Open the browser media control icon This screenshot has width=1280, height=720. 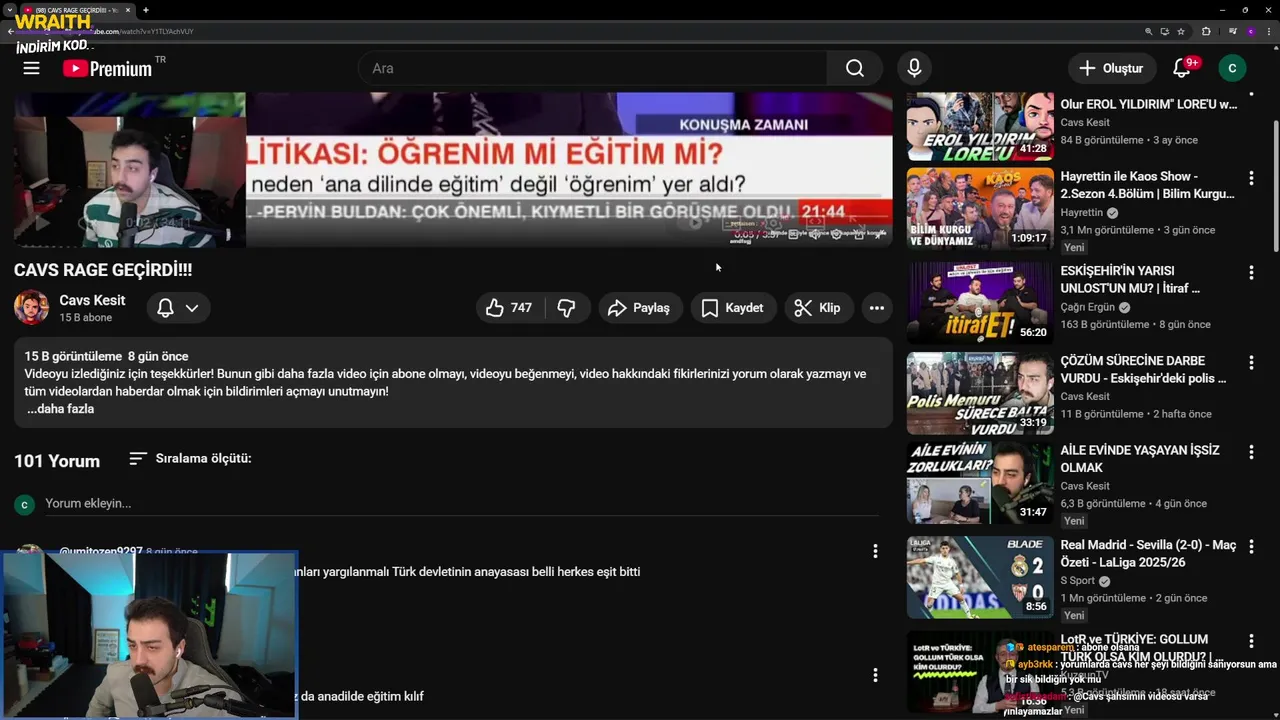pos(1233,31)
